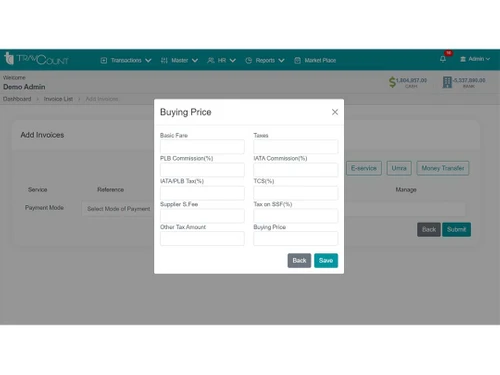Expand the HR dropdown menu
Image resolution: width=500 pixels, height=375 pixels.
tap(233, 60)
